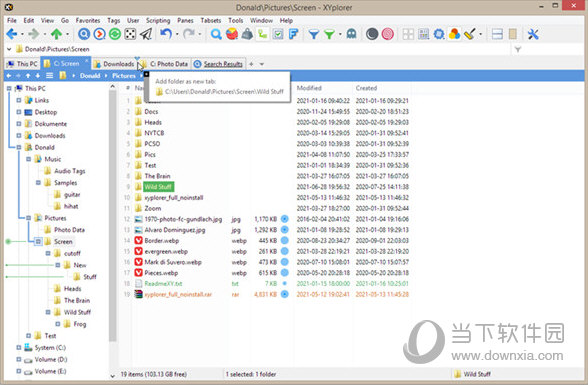Click the blue Undo arrow icon

tap(165, 34)
